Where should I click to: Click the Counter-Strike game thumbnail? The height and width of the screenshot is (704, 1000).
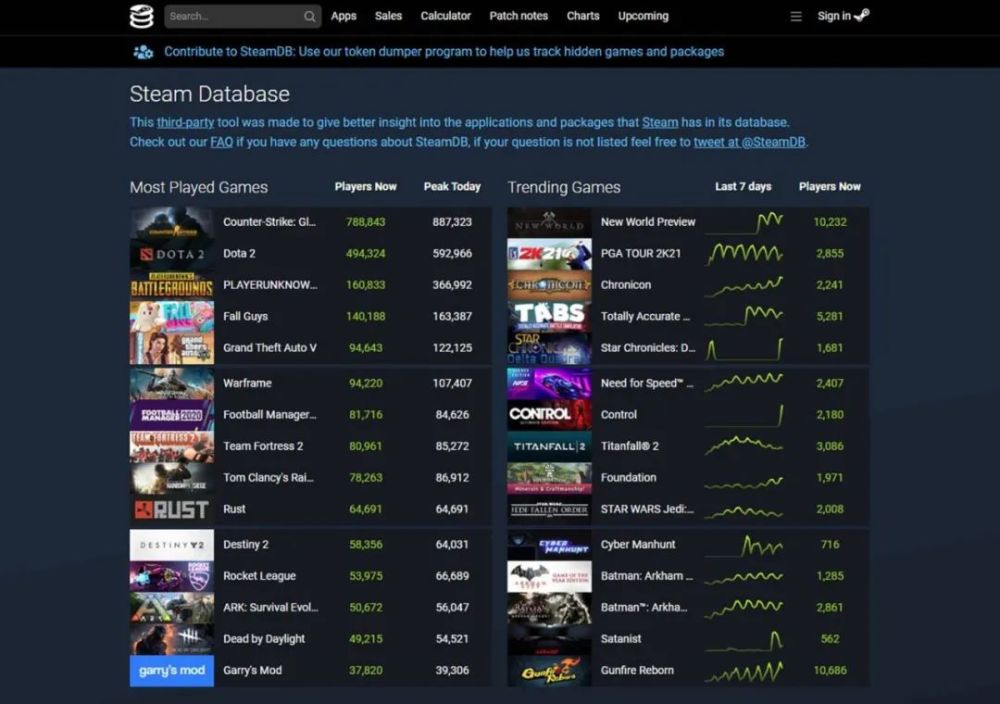pos(172,222)
